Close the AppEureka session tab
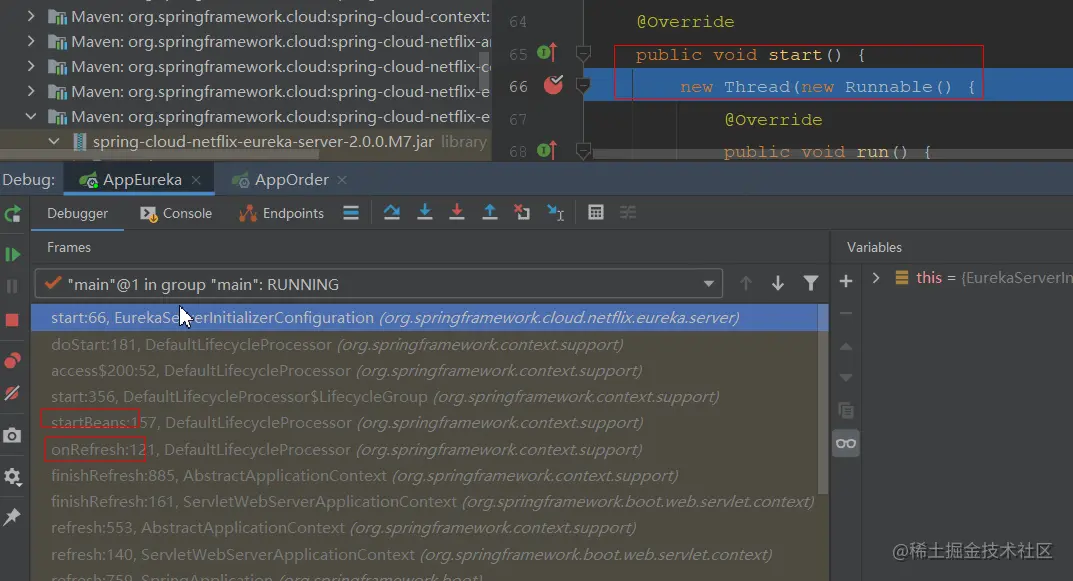 (x=196, y=180)
